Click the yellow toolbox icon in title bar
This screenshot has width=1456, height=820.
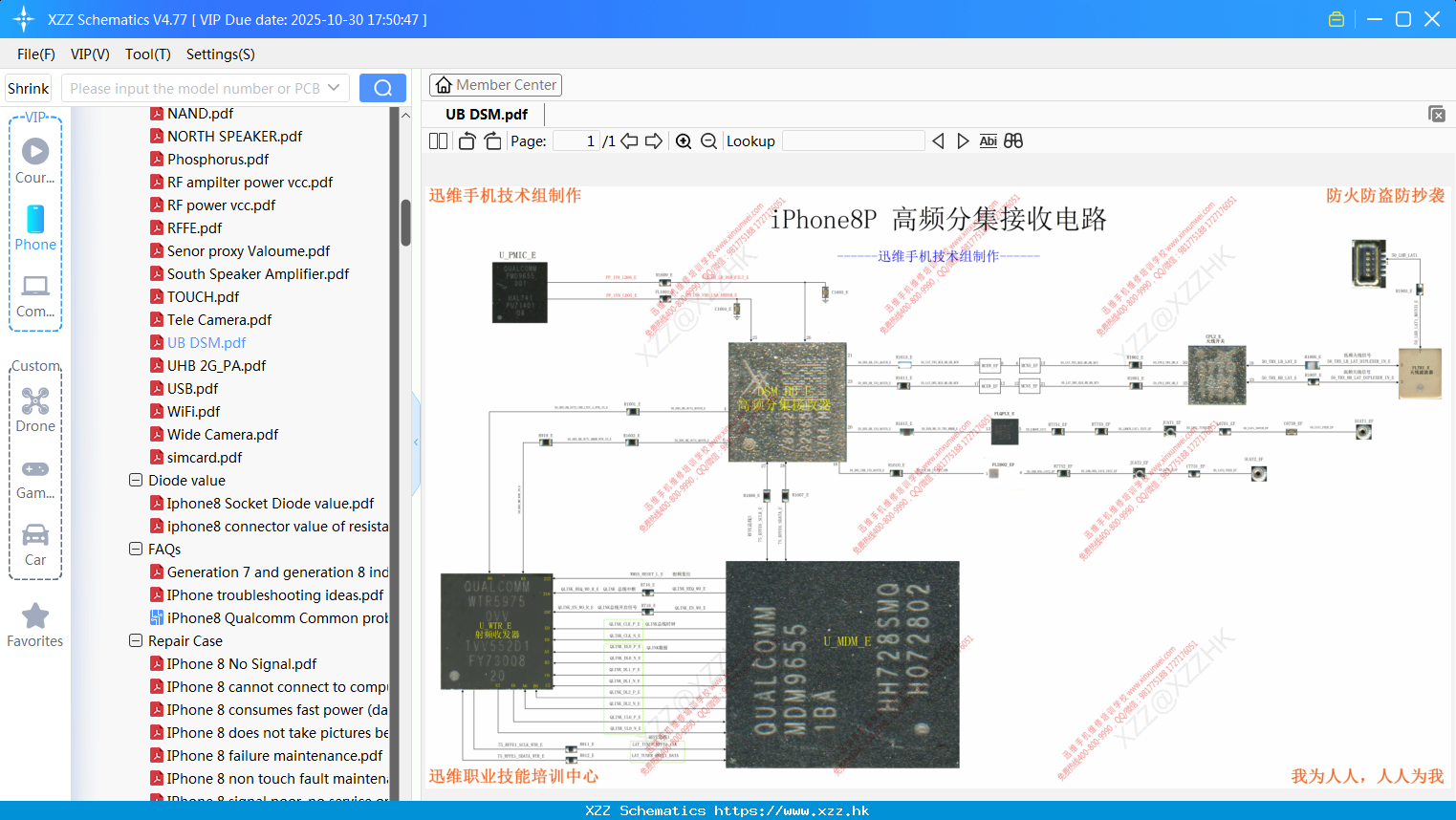tap(1336, 19)
